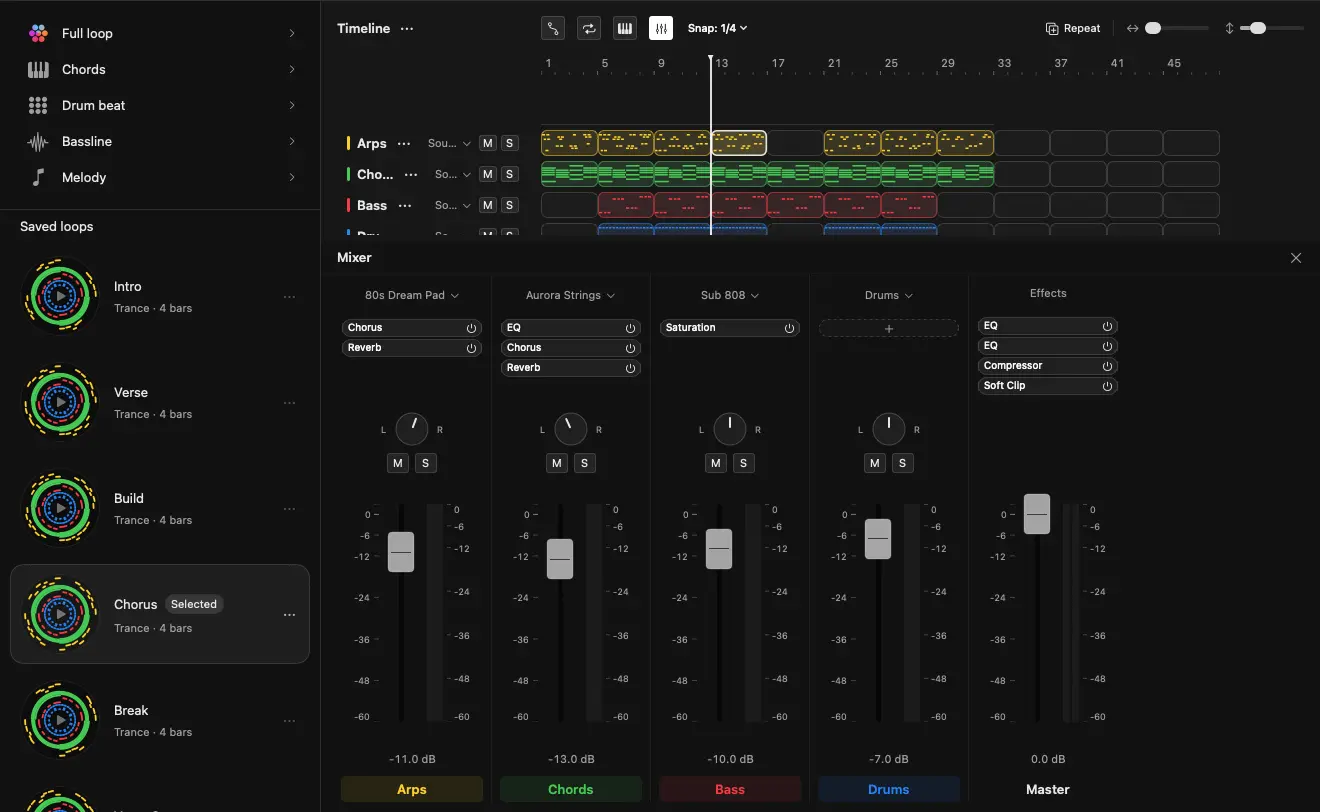Toggle Soft Clip power on Master
Image resolution: width=1320 pixels, height=812 pixels.
pyautogui.click(x=1107, y=386)
